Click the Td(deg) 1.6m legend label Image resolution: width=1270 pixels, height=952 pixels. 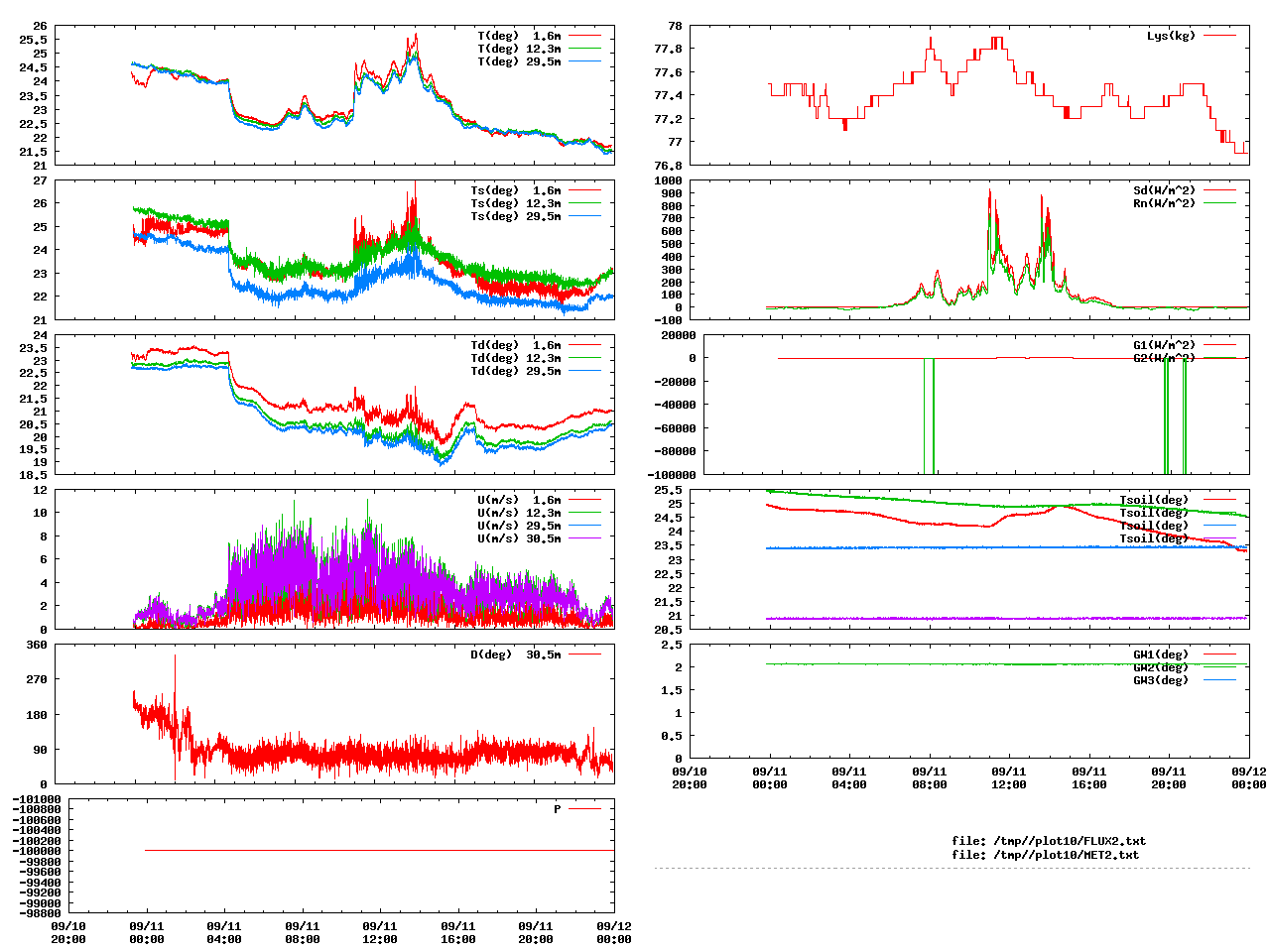[515, 345]
